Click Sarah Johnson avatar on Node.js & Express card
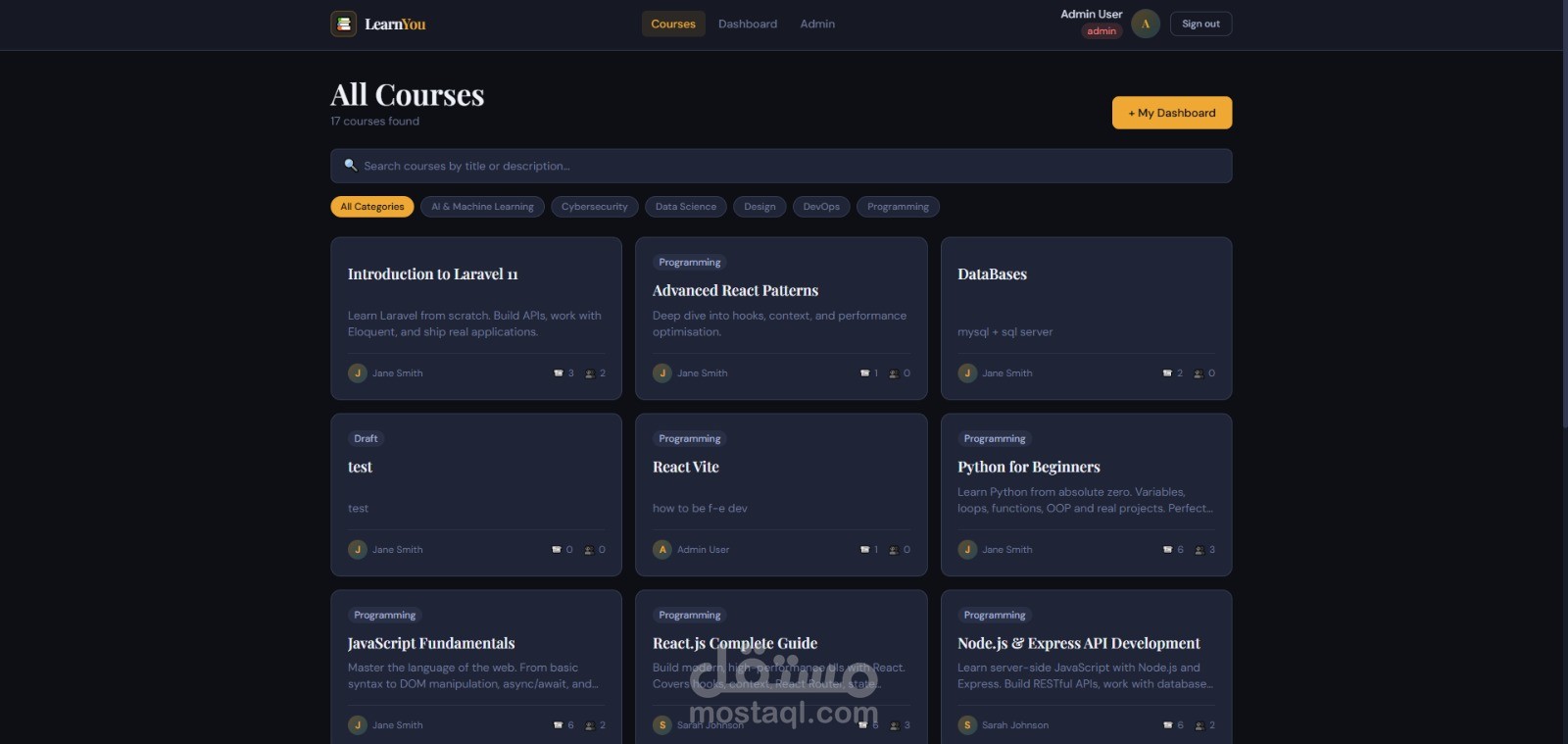This screenshot has height=744, width=1568. pos(967,724)
